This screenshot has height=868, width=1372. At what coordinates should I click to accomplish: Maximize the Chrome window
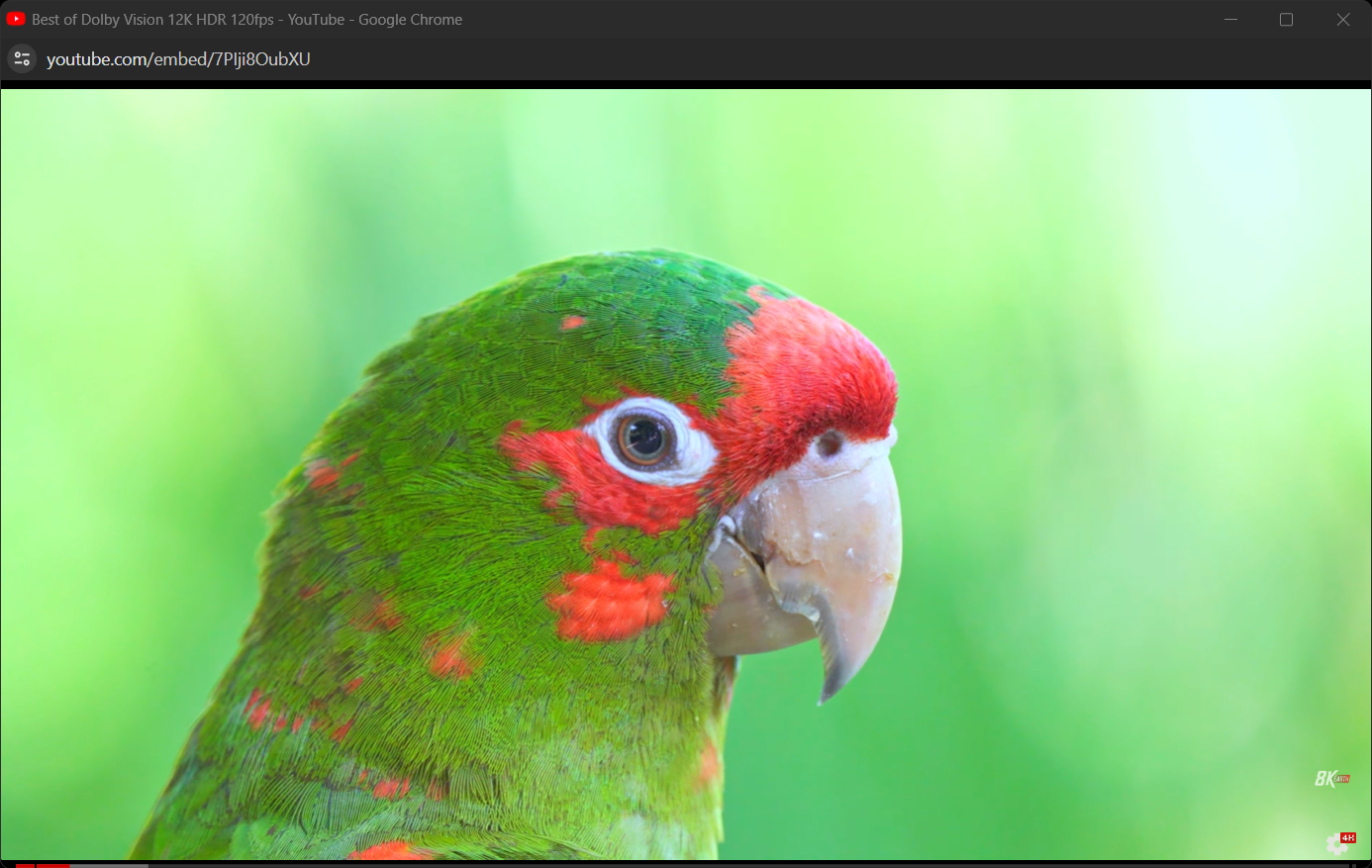1286,20
